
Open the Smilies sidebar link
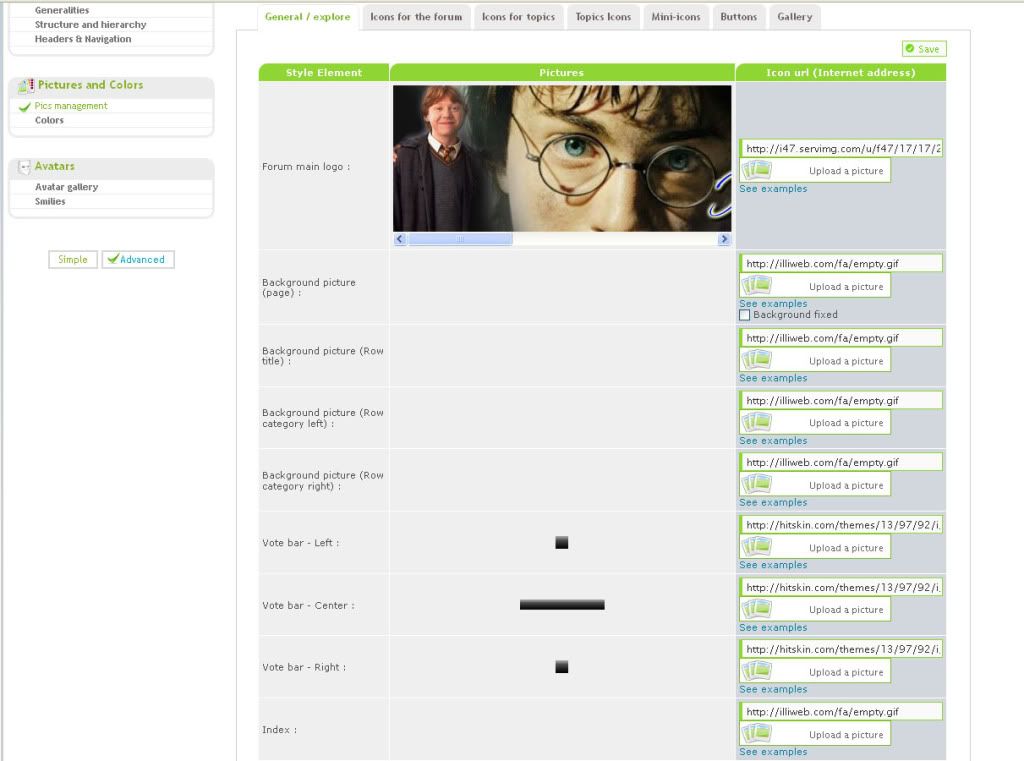50,201
